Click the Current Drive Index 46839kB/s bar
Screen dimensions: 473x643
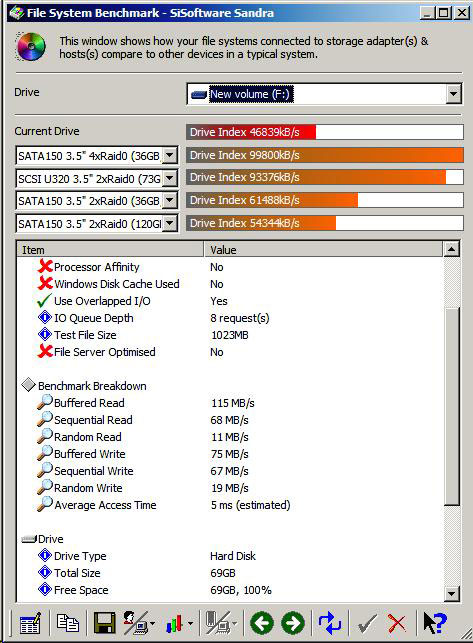point(324,132)
